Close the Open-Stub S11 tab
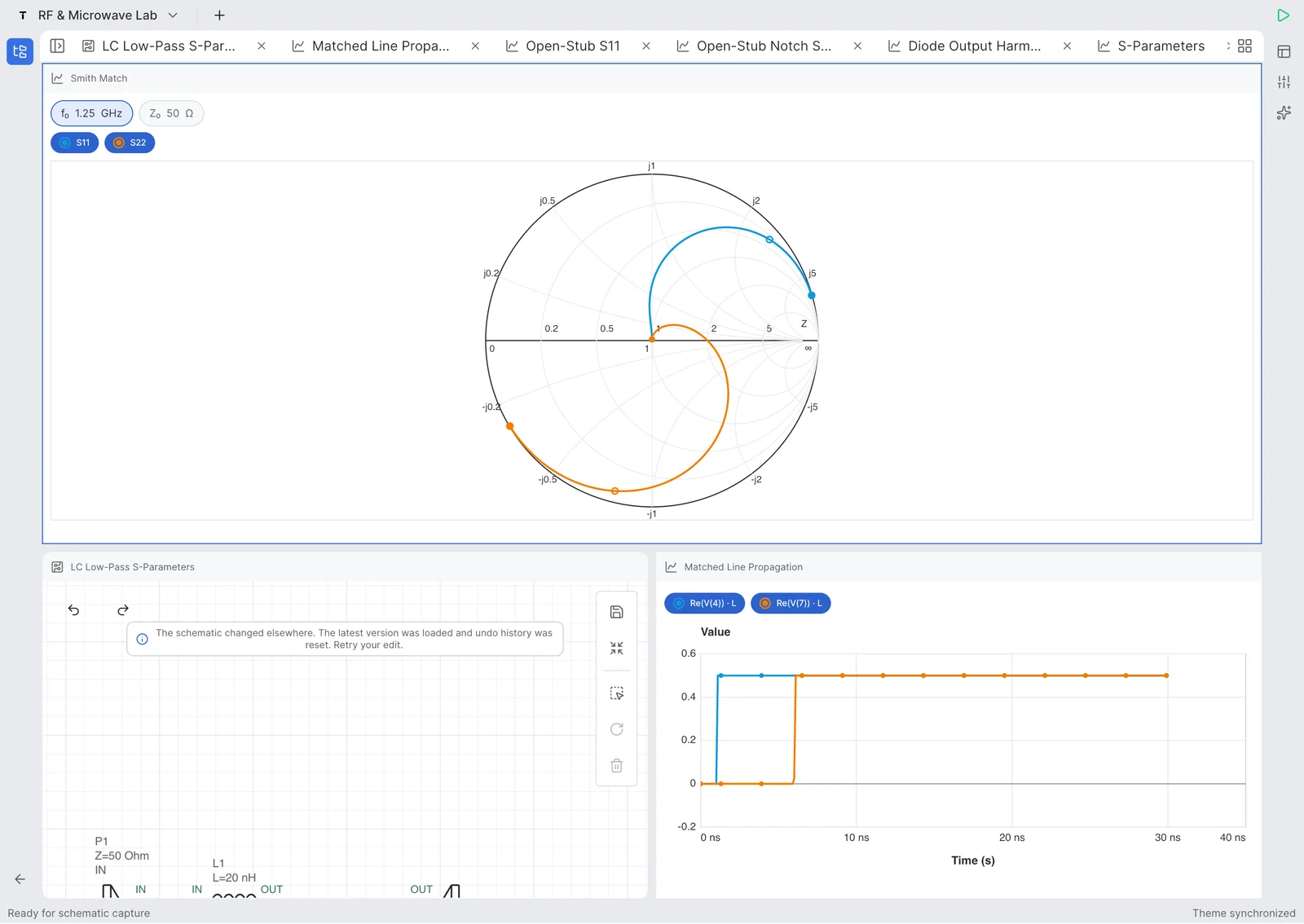The width and height of the screenshot is (1304, 924). point(646,46)
